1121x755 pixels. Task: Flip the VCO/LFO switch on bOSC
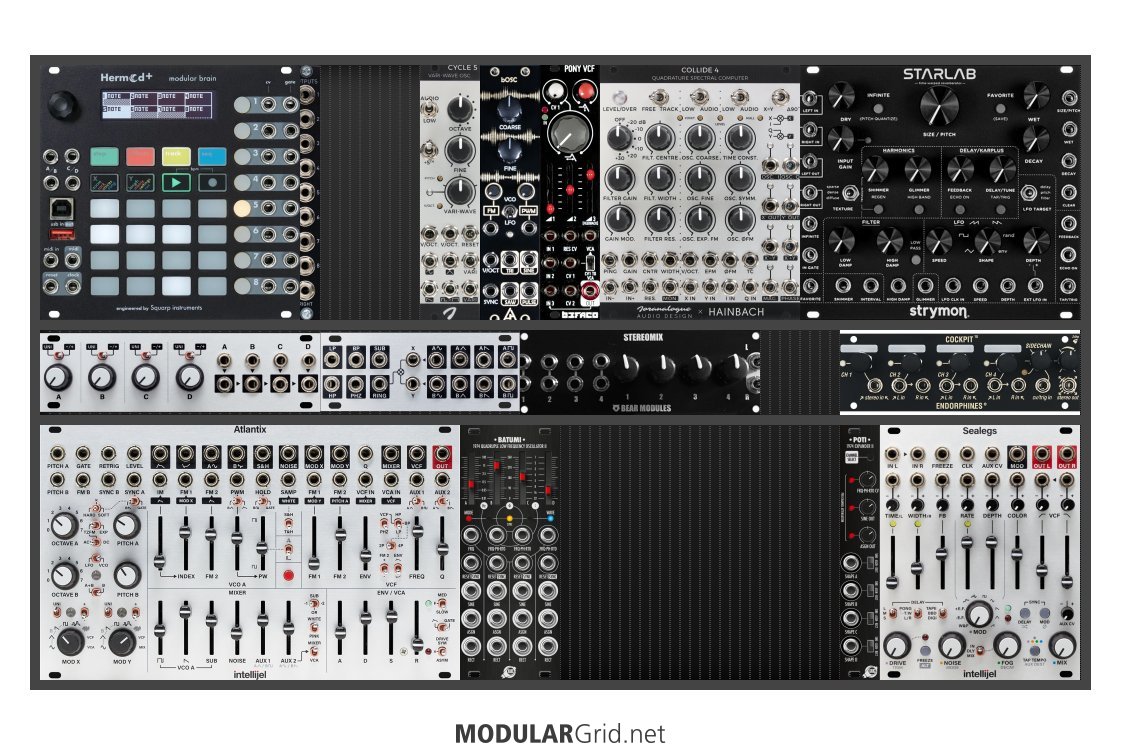[509, 212]
